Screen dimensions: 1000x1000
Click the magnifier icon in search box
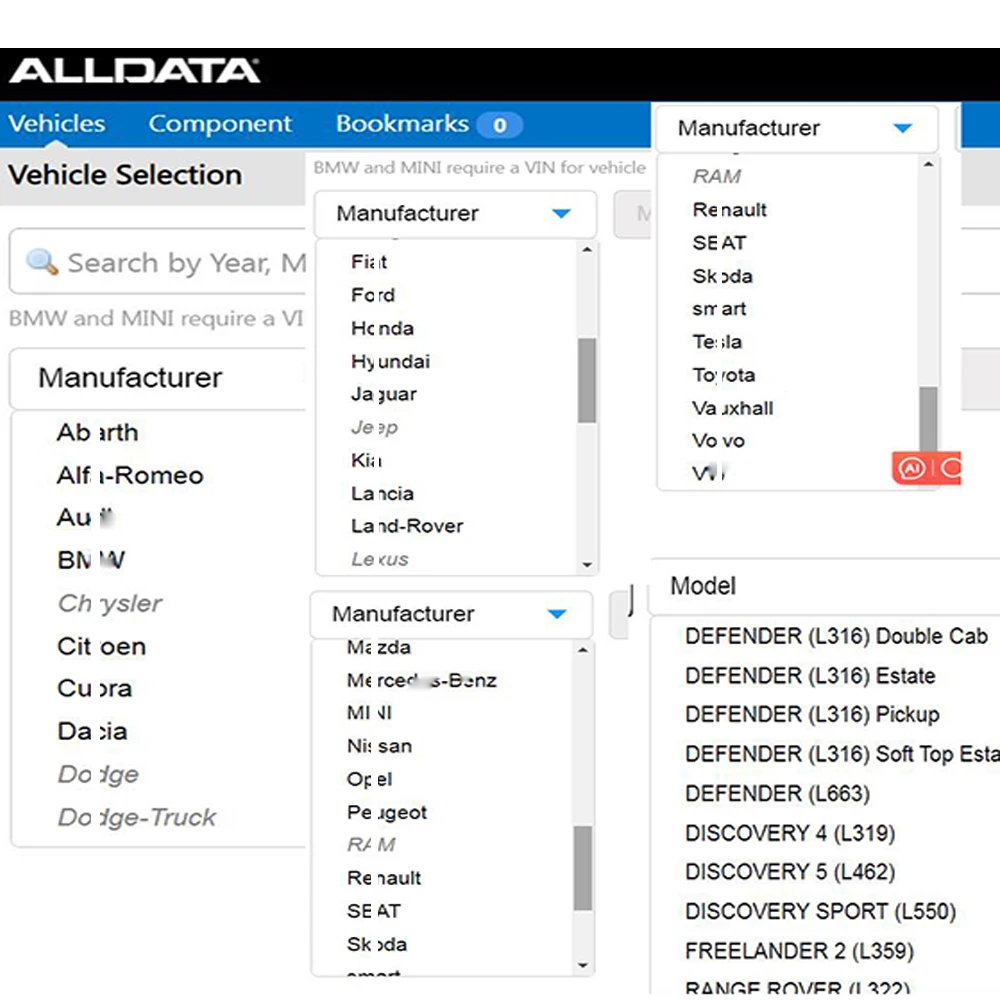(42, 261)
